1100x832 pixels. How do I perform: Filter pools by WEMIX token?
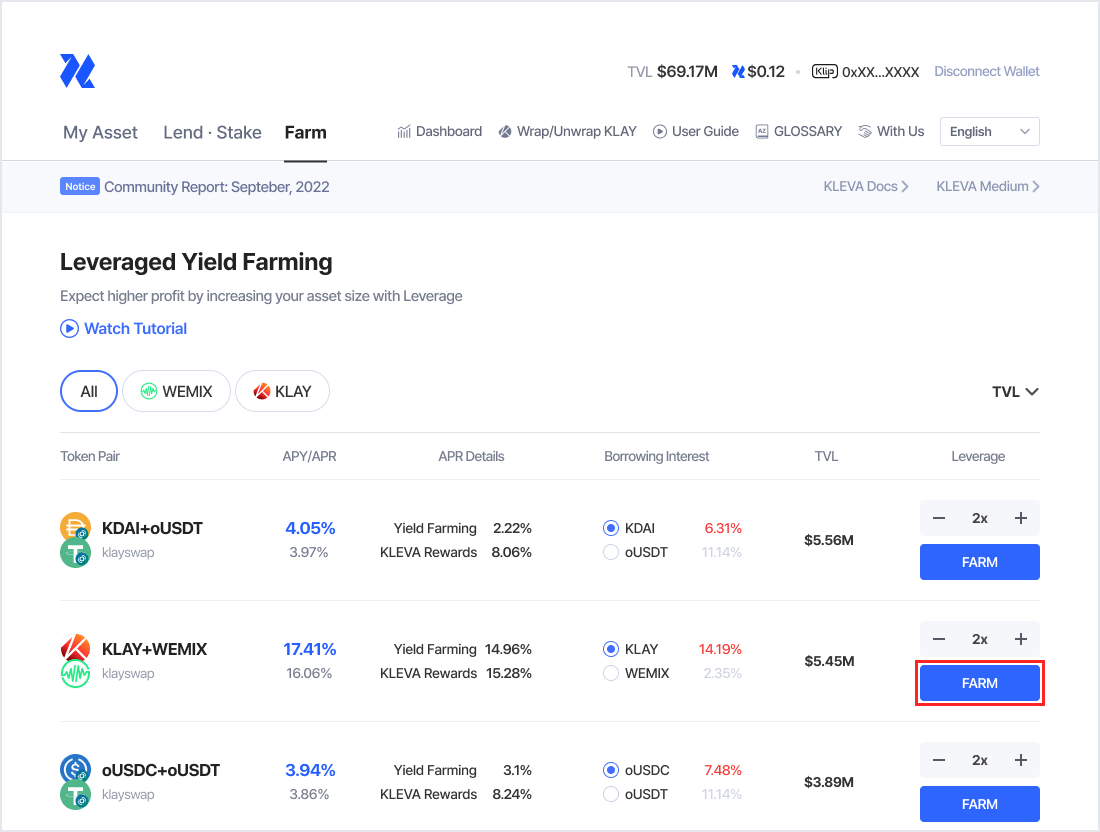click(176, 392)
